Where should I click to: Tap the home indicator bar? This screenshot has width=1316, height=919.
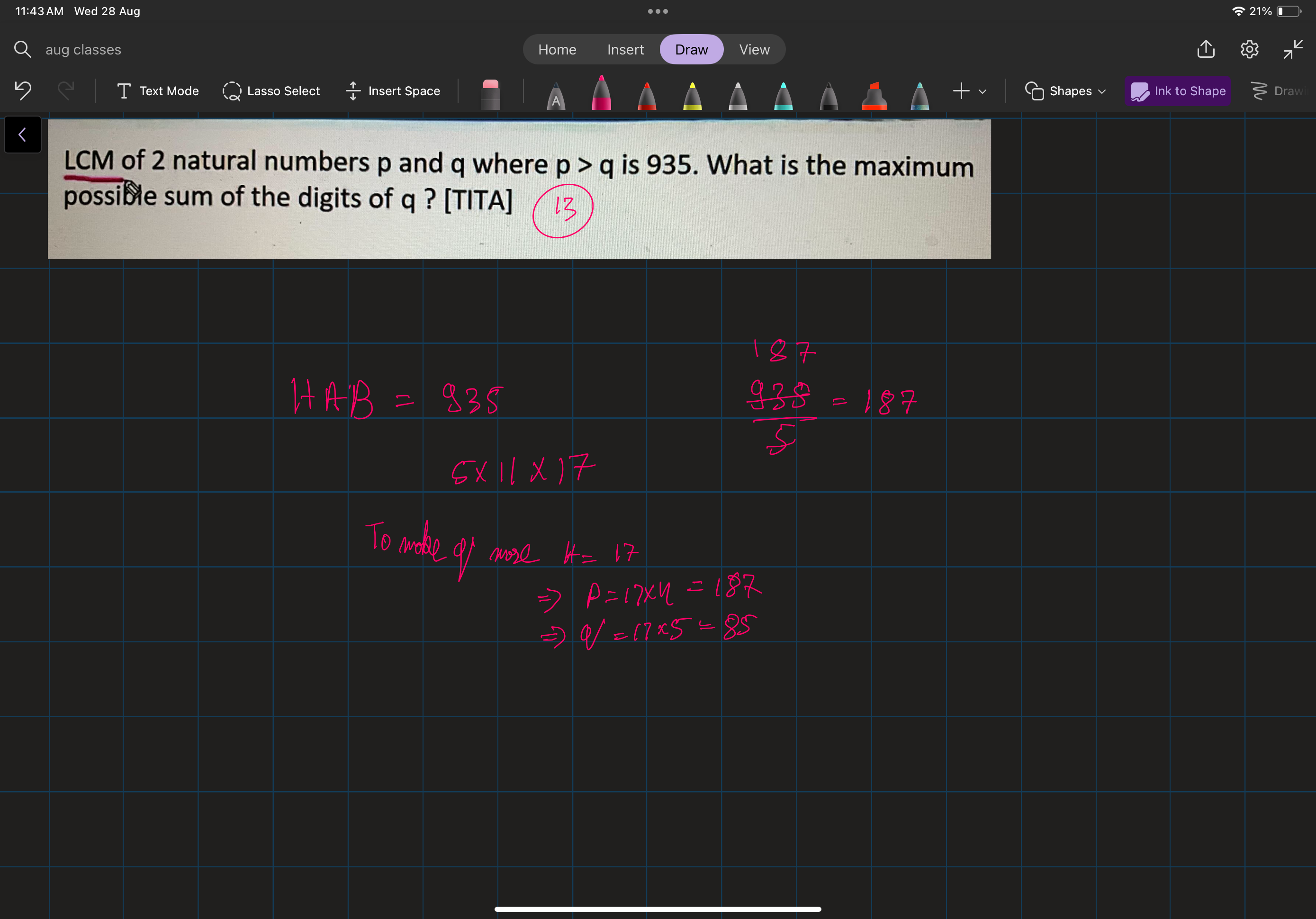[658, 909]
